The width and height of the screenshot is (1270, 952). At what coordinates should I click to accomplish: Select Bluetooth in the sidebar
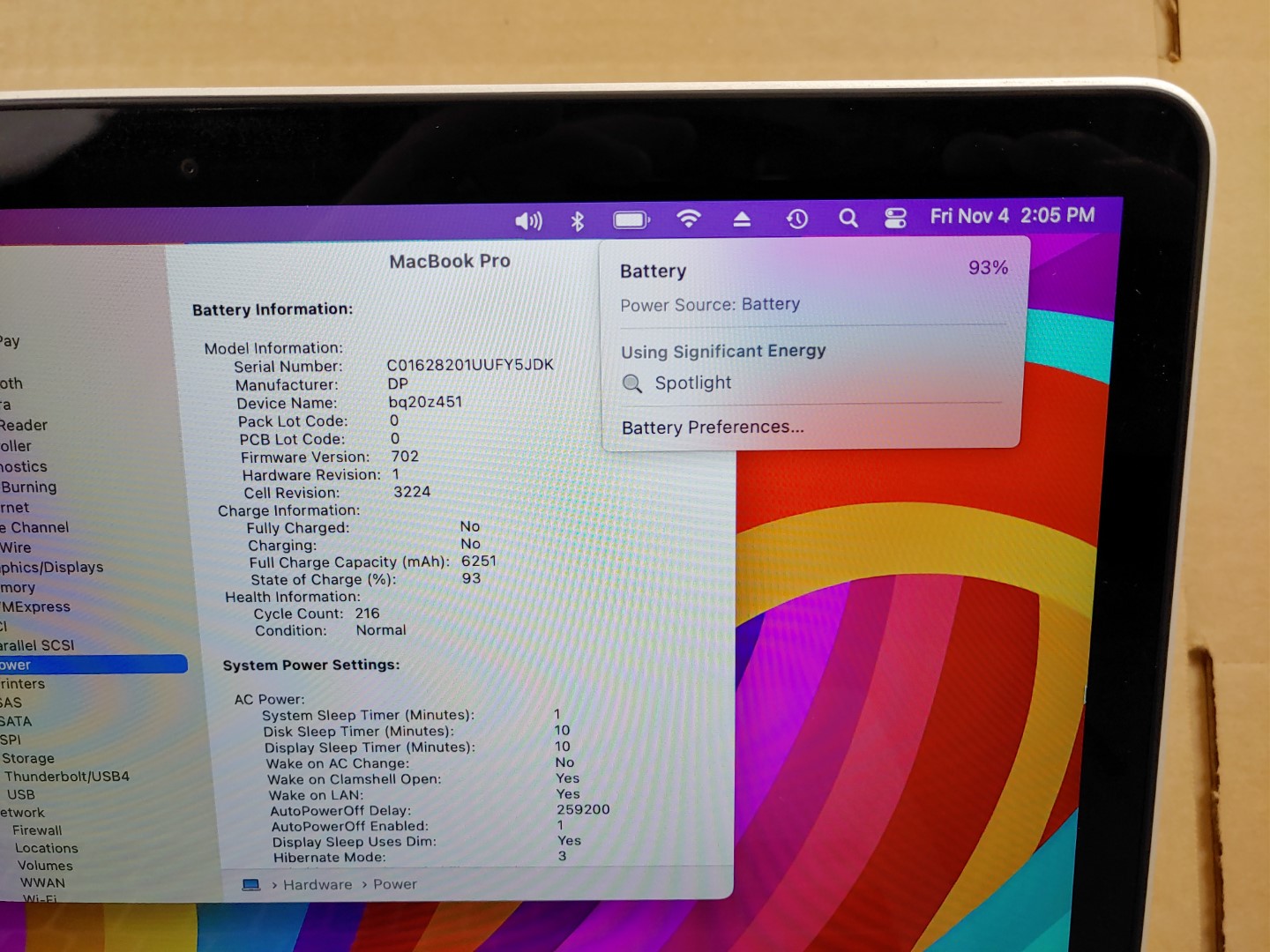(11, 383)
